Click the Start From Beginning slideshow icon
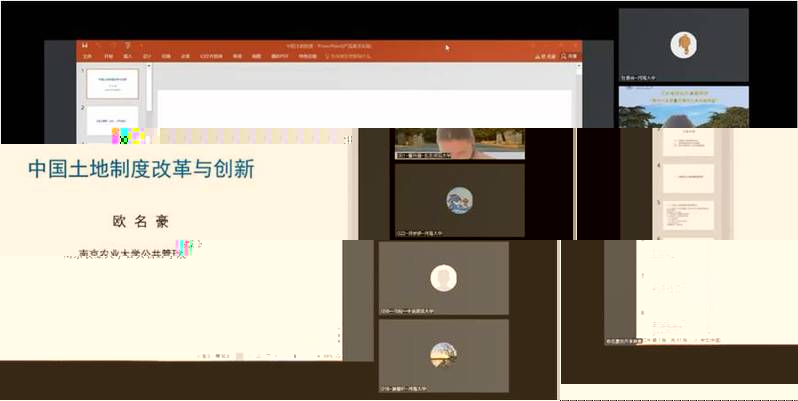 [128, 45]
